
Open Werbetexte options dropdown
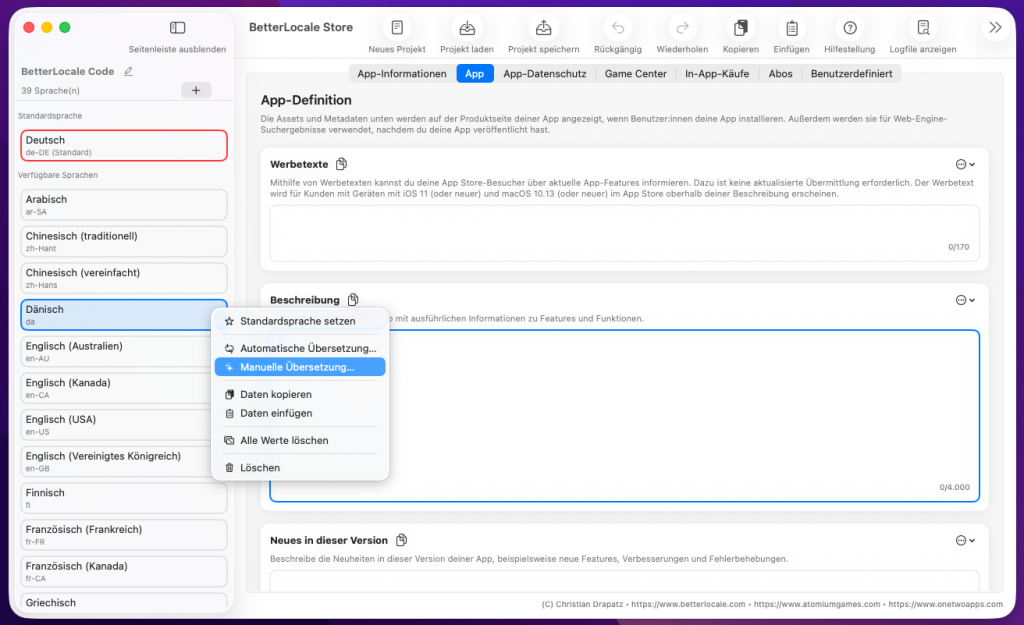pos(965,164)
